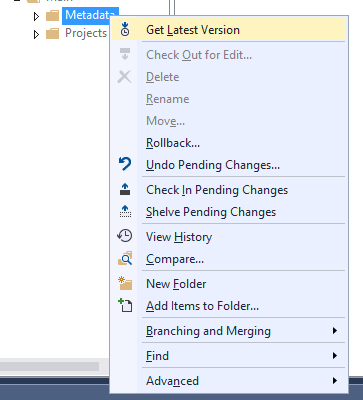Click the New Folder icon
The height and width of the screenshot is (400, 363).
point(125,283)
